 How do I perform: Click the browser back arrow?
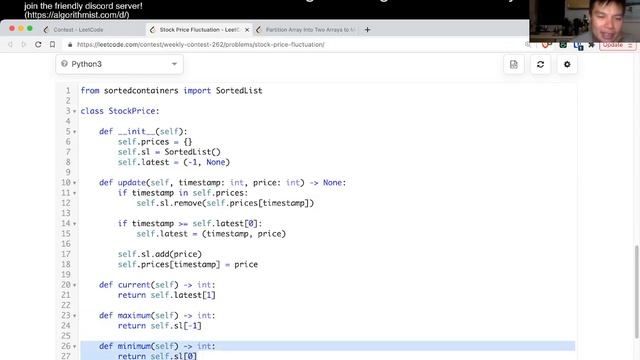pyautogui.click(x=10, y=44)
